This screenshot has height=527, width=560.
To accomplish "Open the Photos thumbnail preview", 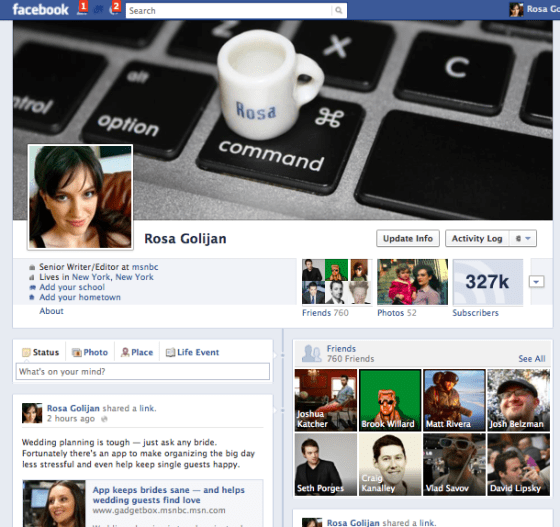I will click(x=412, y=282).
